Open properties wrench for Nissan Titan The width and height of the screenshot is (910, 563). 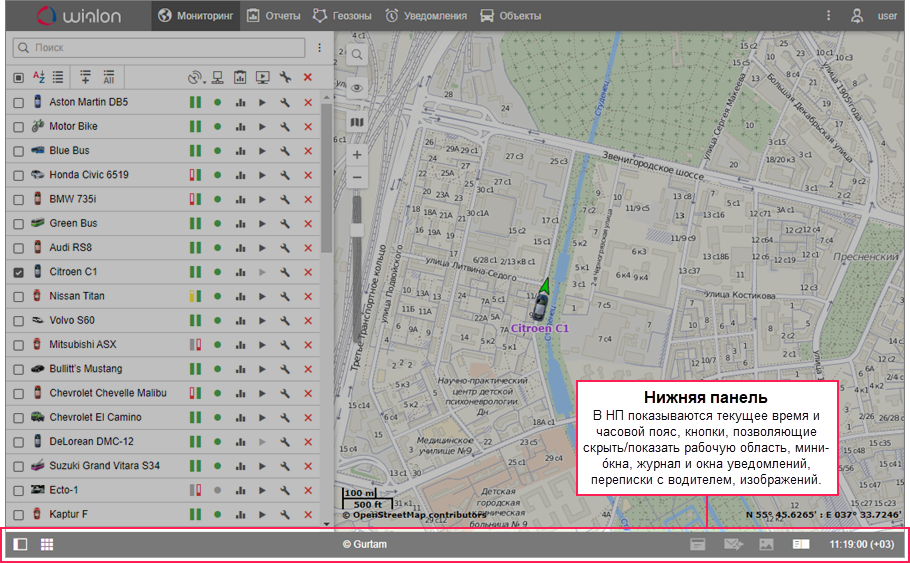click(x=285, y=296)
